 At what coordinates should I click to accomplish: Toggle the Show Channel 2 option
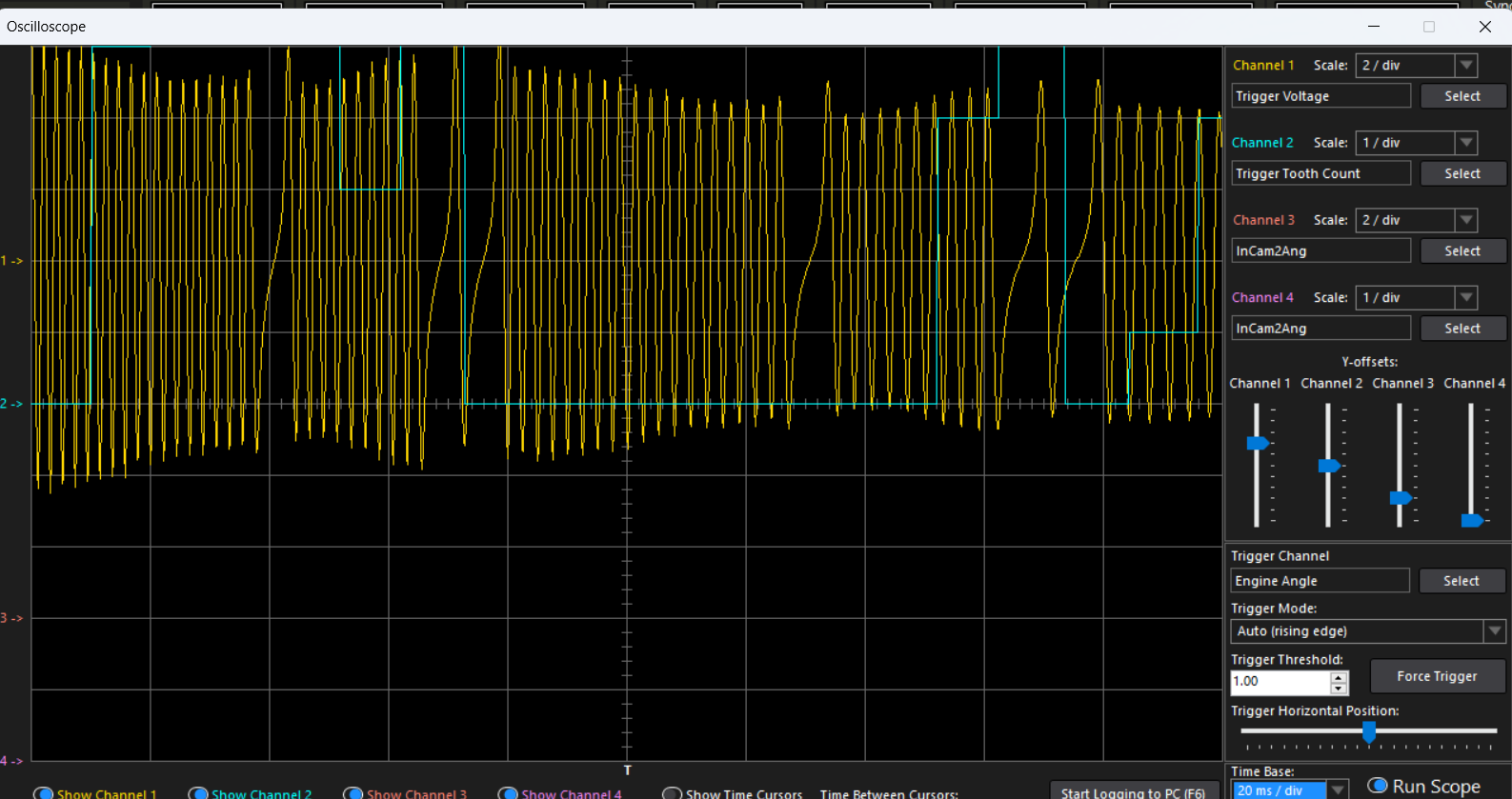coord(199,792)
